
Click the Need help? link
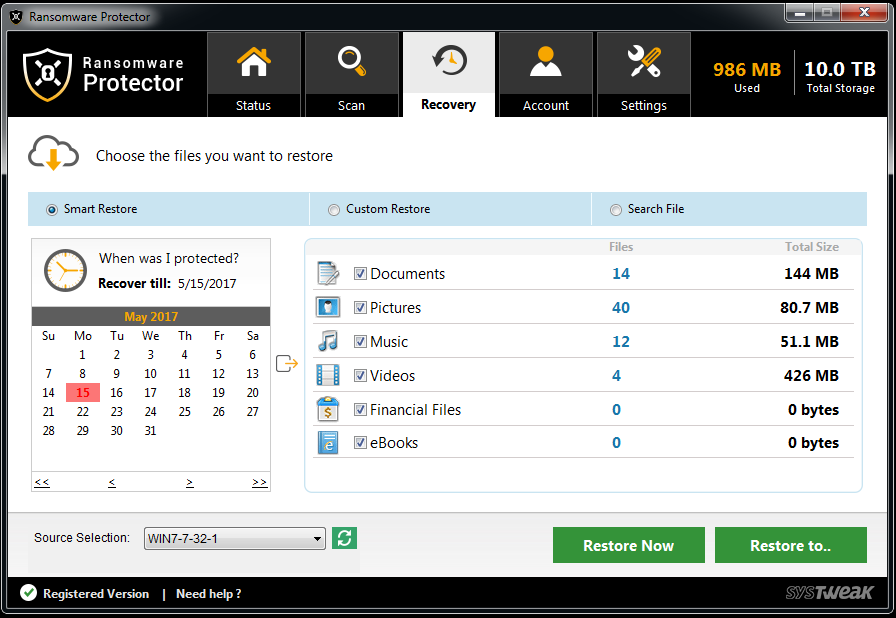click(x=209, y=594)
